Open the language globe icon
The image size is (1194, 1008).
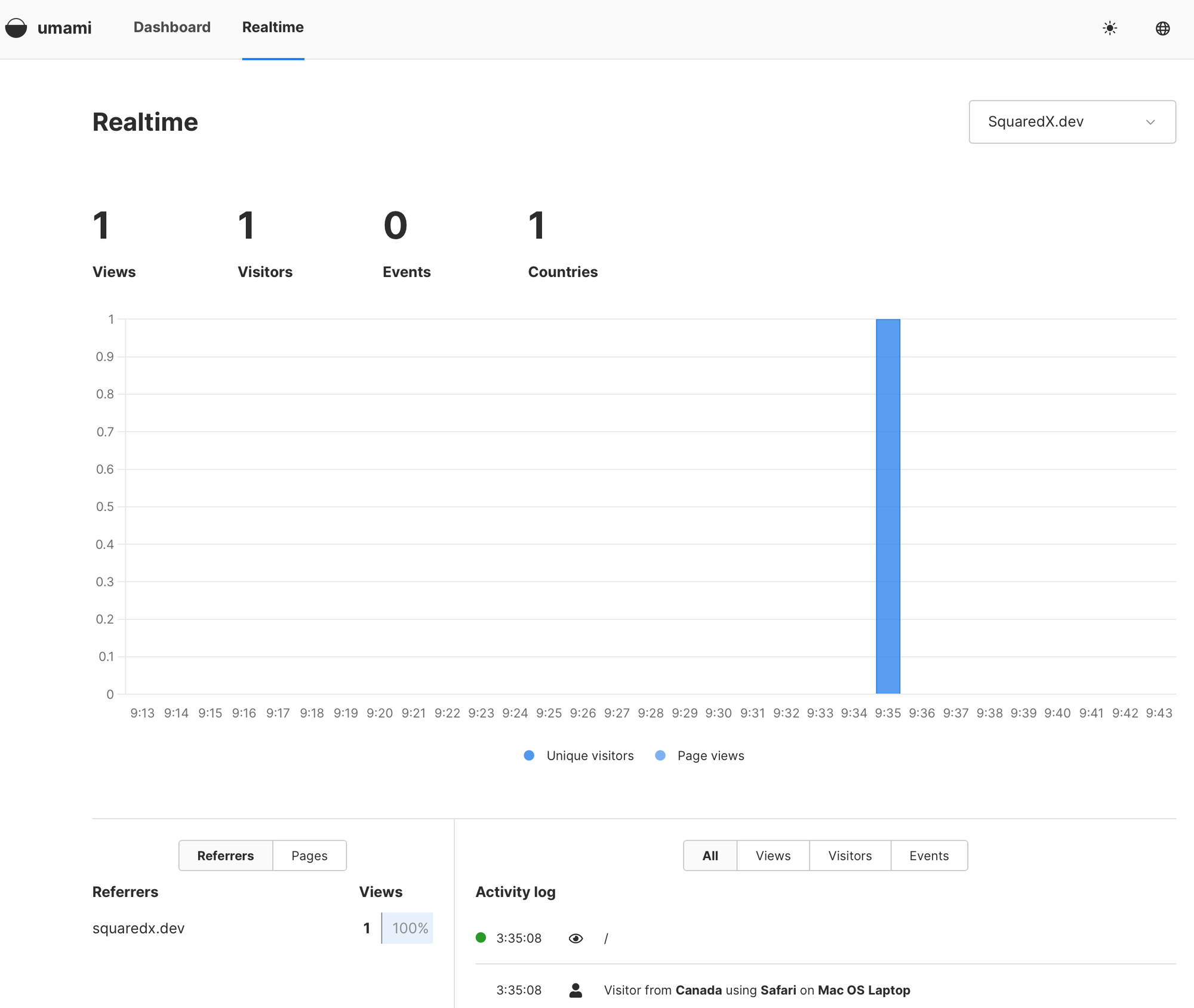point(1163,28)
